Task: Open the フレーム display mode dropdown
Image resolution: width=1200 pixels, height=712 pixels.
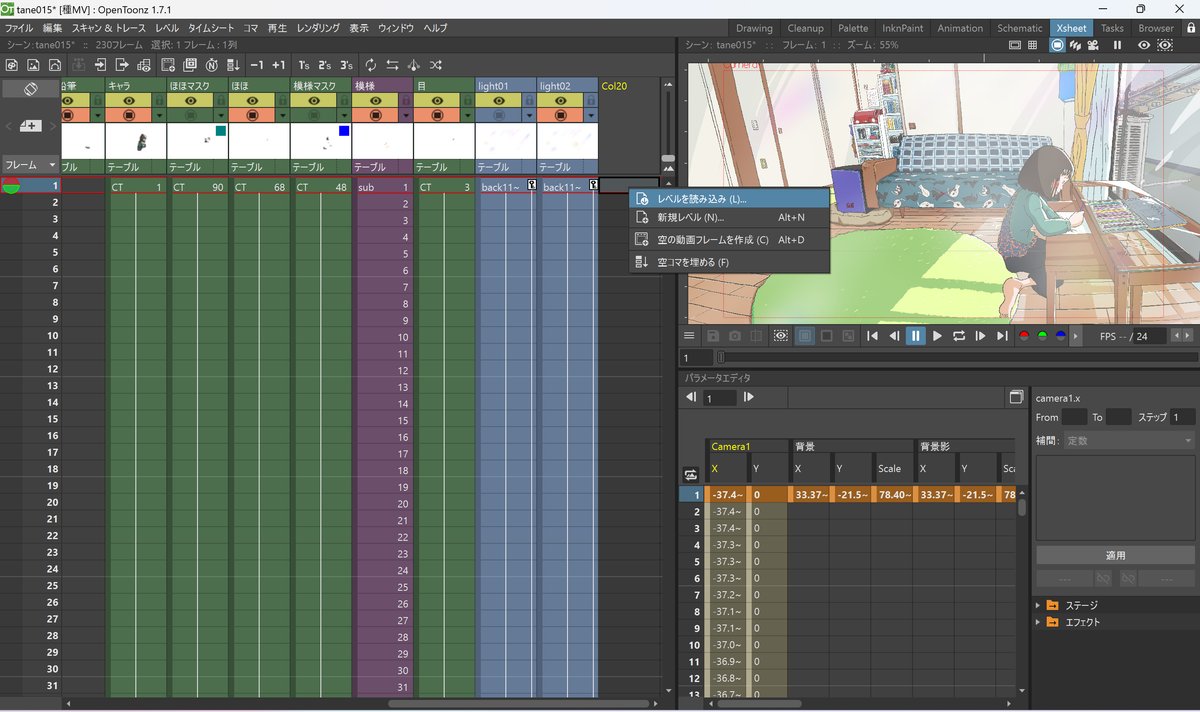Action: [30, 165]
